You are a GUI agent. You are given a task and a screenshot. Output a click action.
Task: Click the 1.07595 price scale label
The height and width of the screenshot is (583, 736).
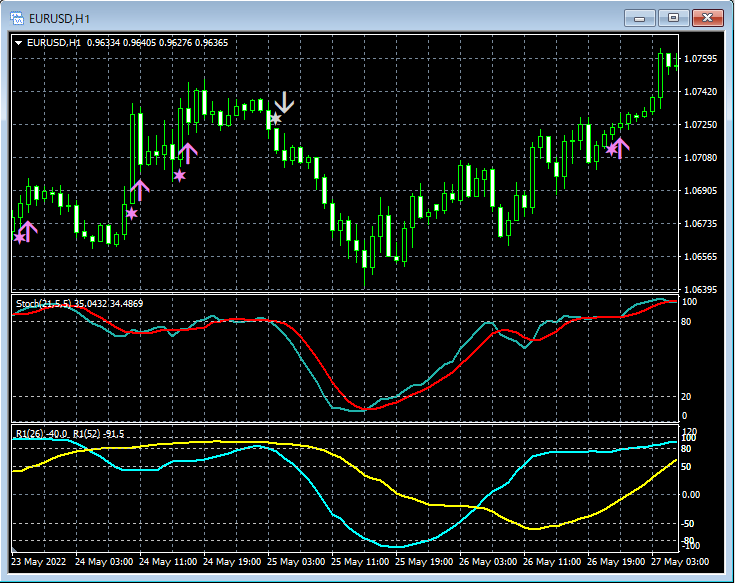click(701, 59)
